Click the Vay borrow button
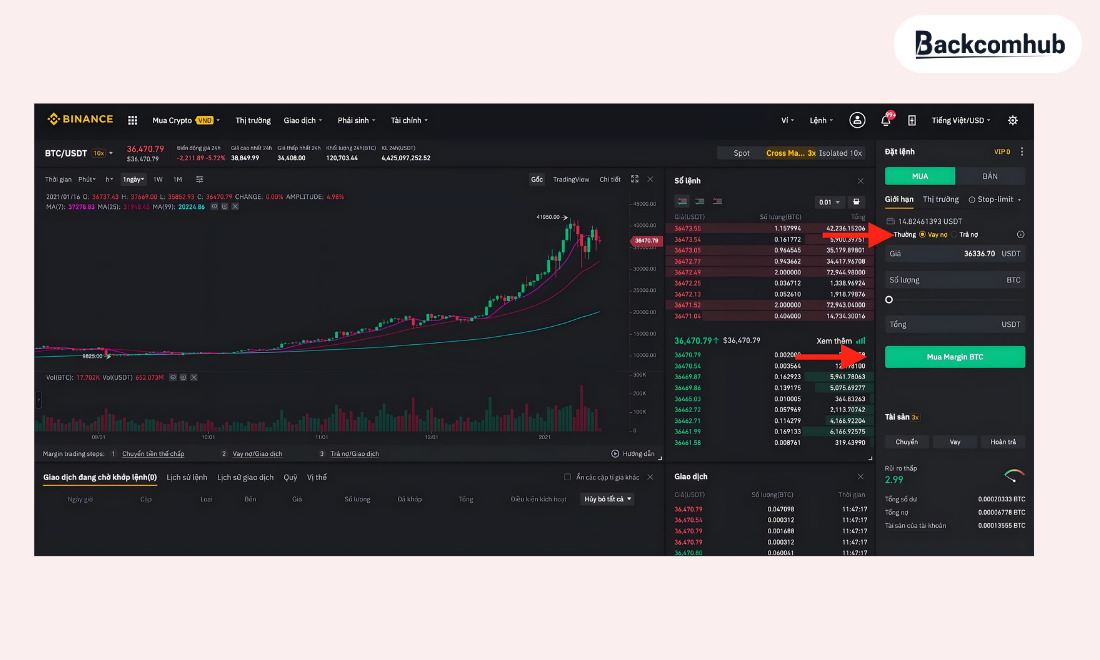Viewport: 1100px width, 660px height. pos(955,442)
